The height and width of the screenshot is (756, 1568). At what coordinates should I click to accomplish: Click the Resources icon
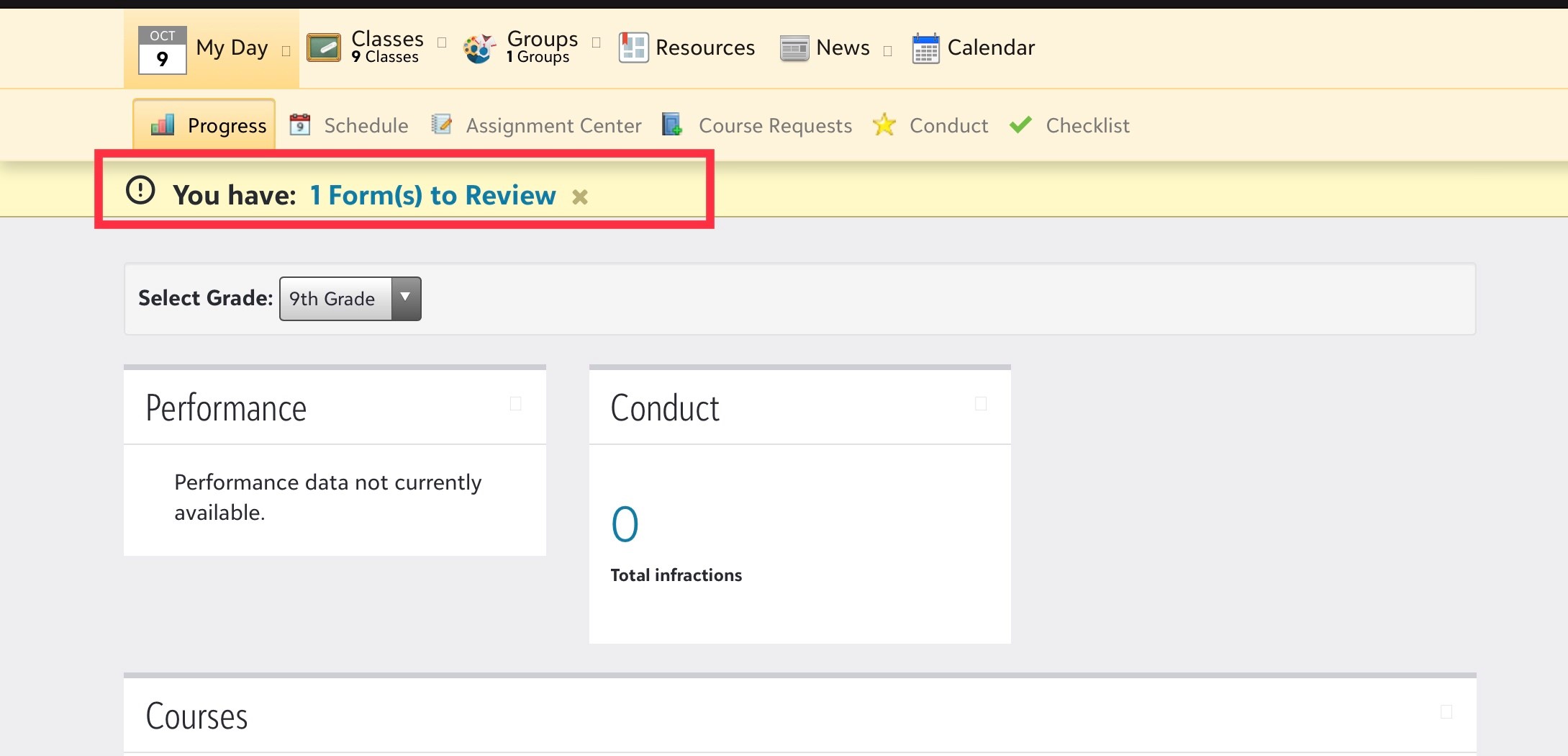tap(633, 48)
